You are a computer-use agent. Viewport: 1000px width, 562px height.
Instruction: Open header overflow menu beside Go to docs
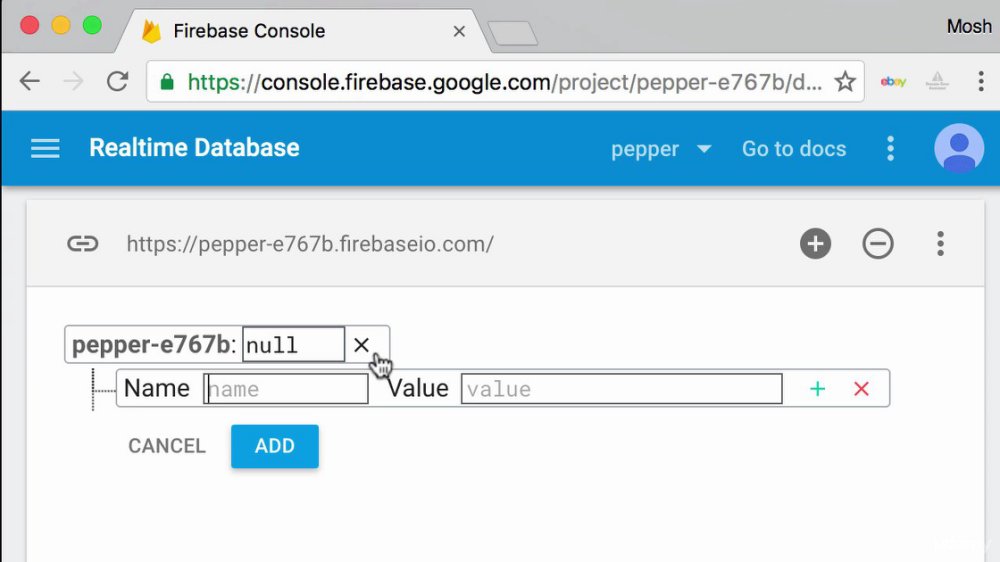click(890, 149)
